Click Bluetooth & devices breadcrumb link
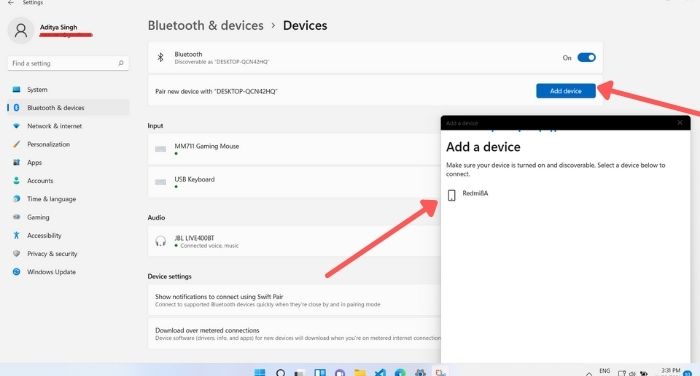Image resolution: width=700 pixels, height=376 pixels. [206, 25]
